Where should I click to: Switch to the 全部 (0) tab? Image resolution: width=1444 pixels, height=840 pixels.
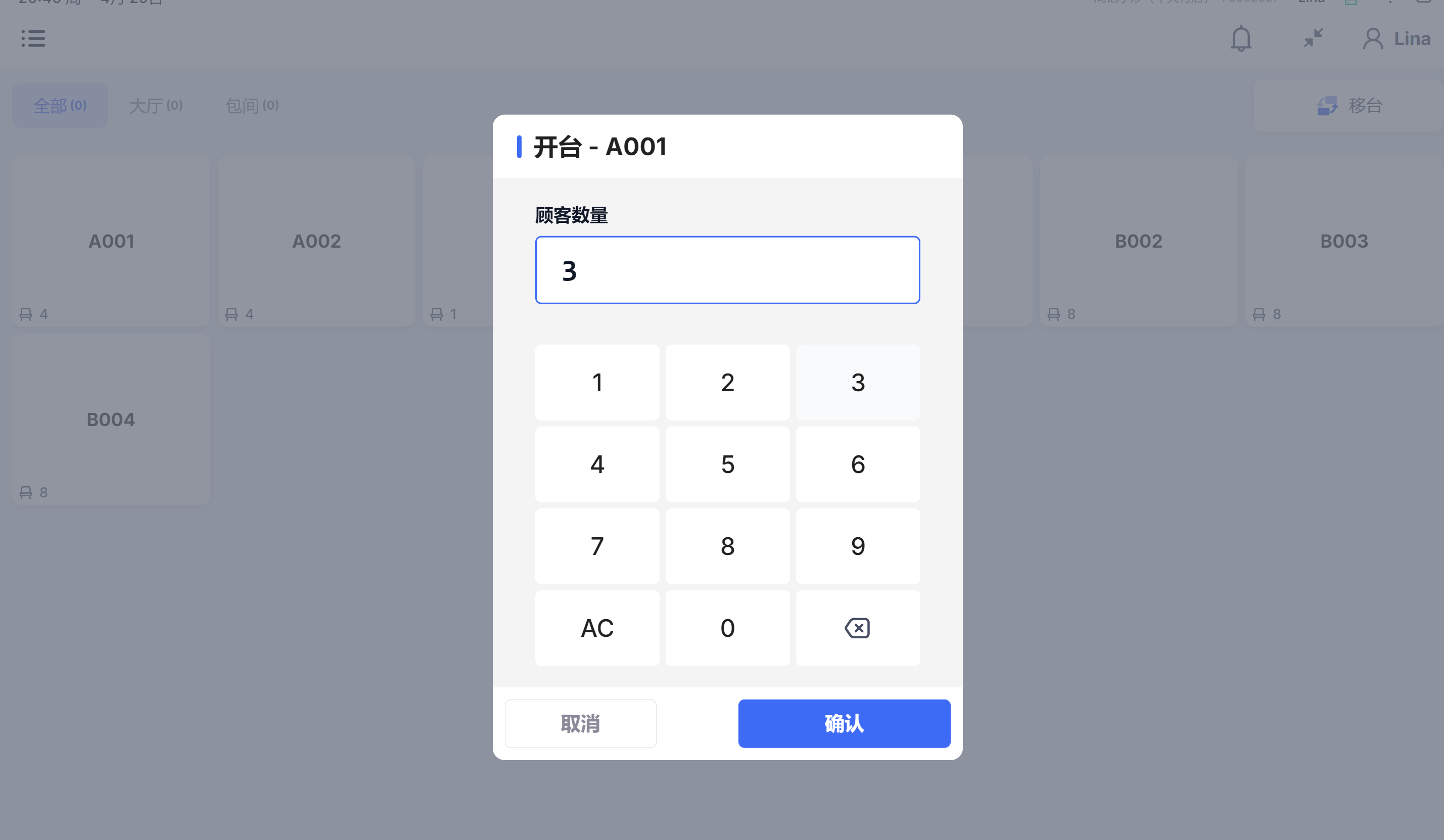(x=60, y=106)
